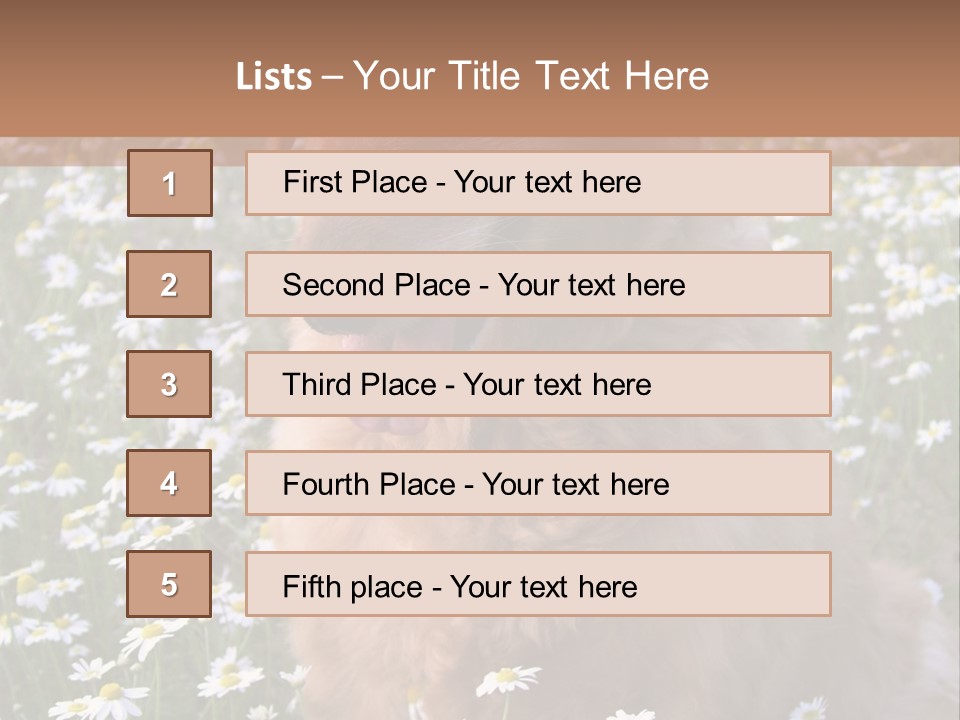The height and width of the screenshot is (720, 960).
Task: Select the number 2 square
Action: (169, 284)
